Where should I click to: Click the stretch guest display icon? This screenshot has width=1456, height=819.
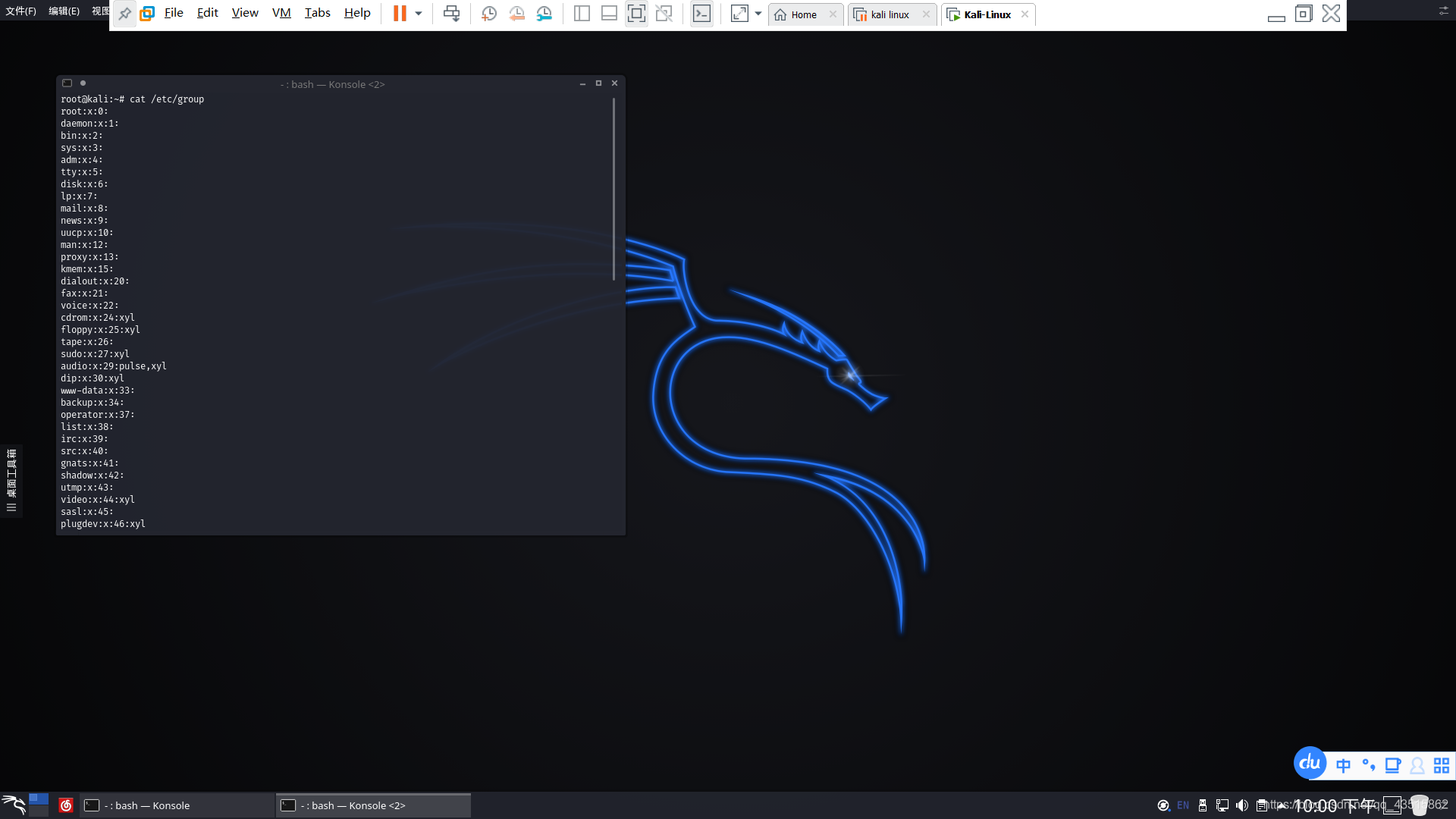point(739,14)
